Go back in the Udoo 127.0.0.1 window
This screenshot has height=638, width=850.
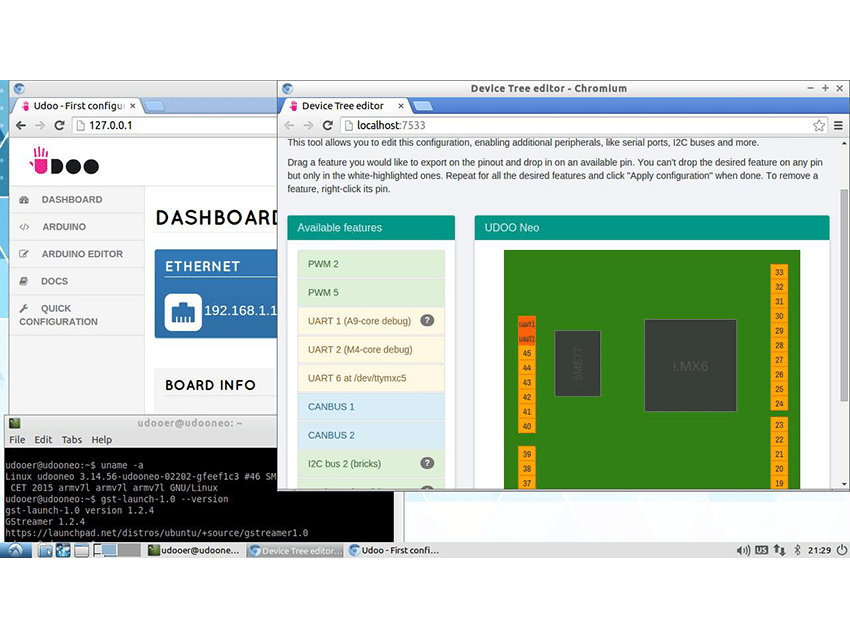point(21,125)
